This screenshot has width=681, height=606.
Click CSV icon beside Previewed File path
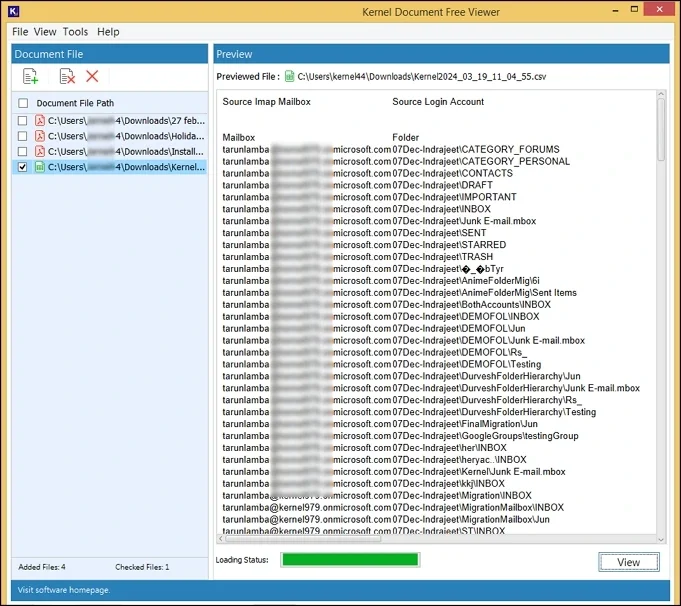coord(289,76)
